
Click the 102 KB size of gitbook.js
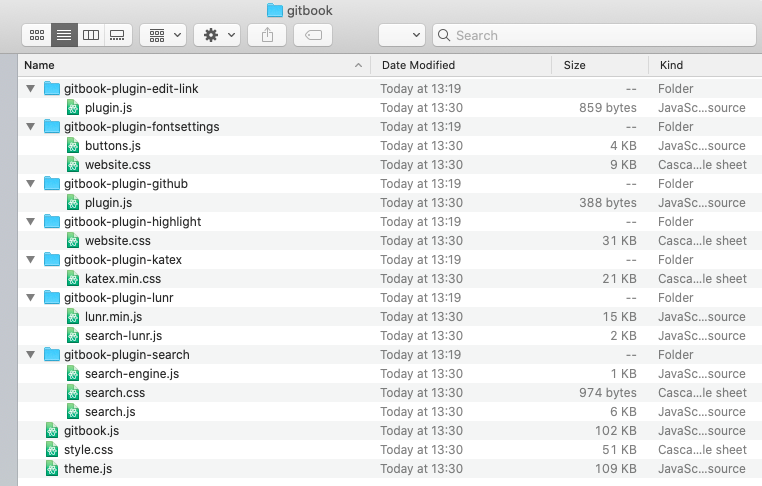pyautogui.click(x=616, y=431)
